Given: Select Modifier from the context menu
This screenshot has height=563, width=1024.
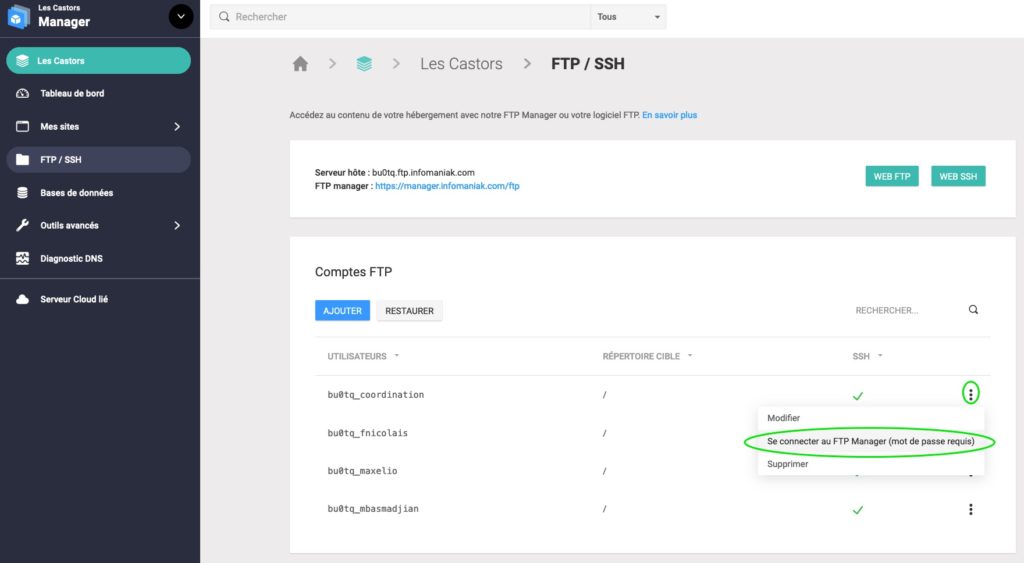Looking at the screenshot, I should (783, 418).
